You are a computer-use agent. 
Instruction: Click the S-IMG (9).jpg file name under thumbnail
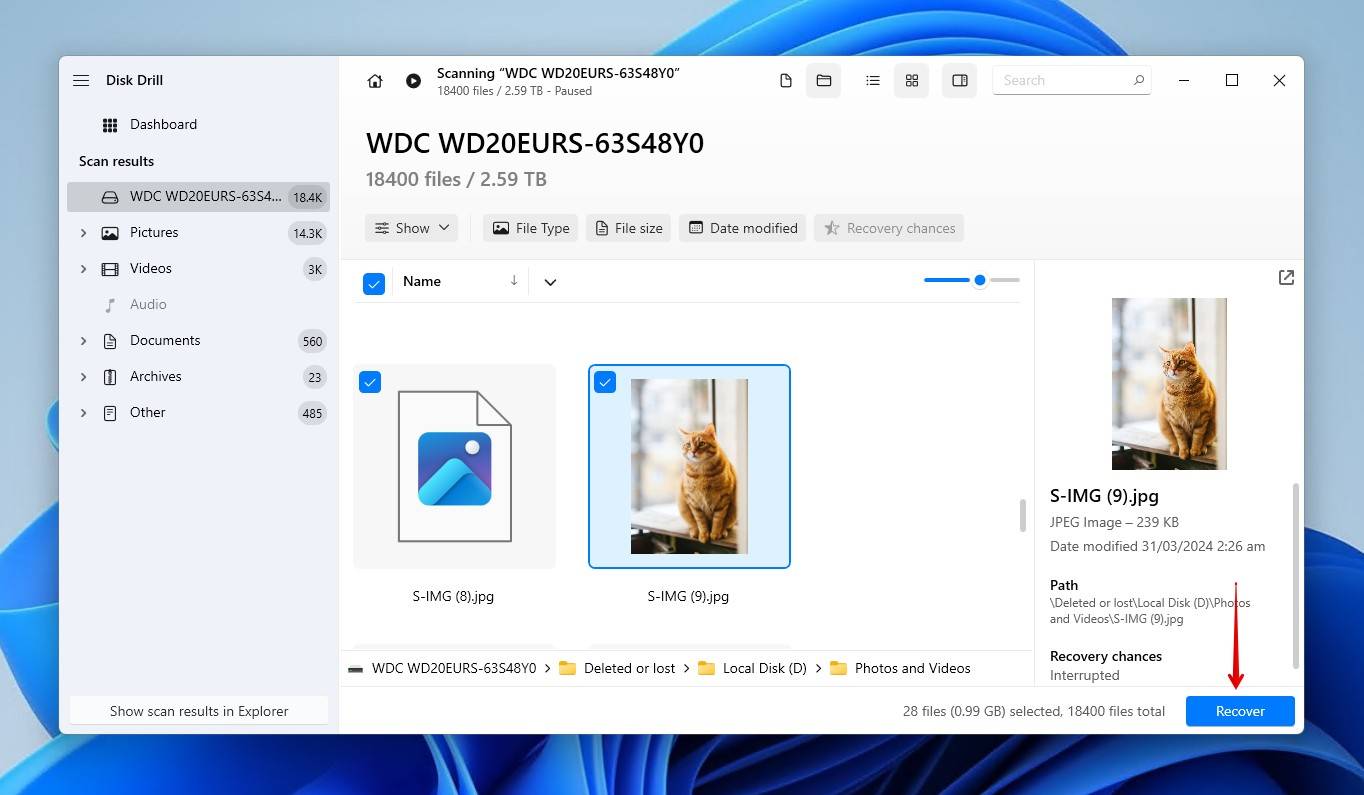pos(688,596)
